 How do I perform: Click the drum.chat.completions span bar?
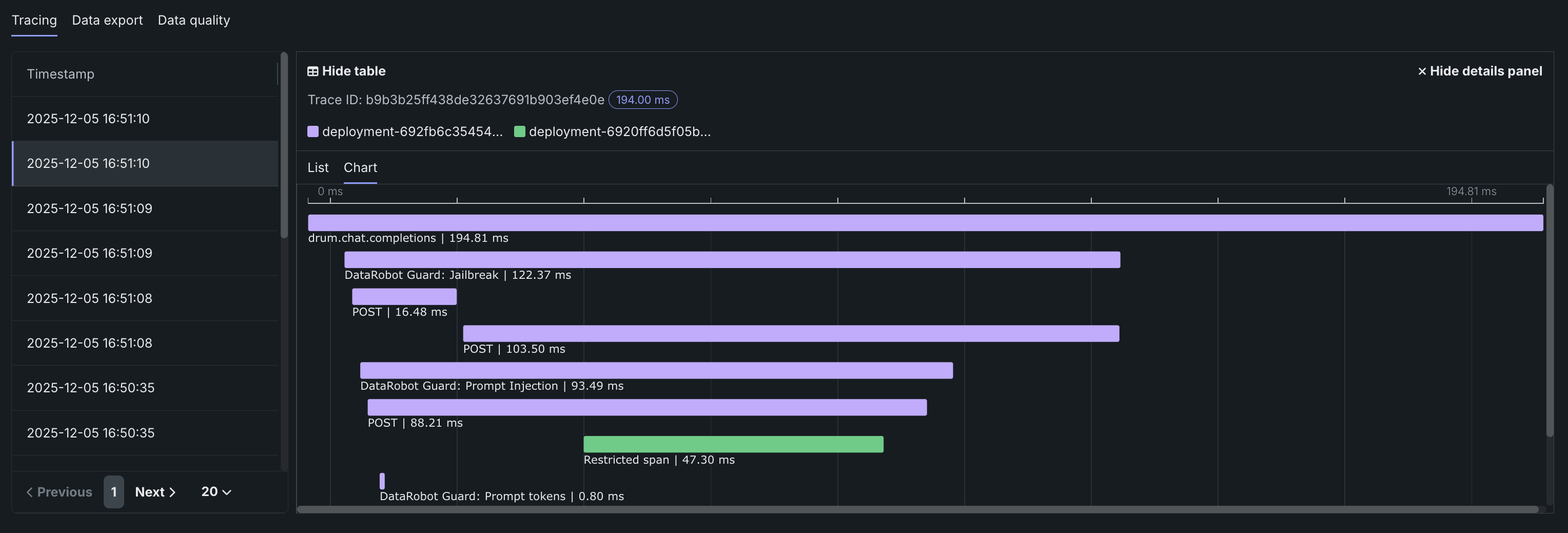(x=925, y=223)
